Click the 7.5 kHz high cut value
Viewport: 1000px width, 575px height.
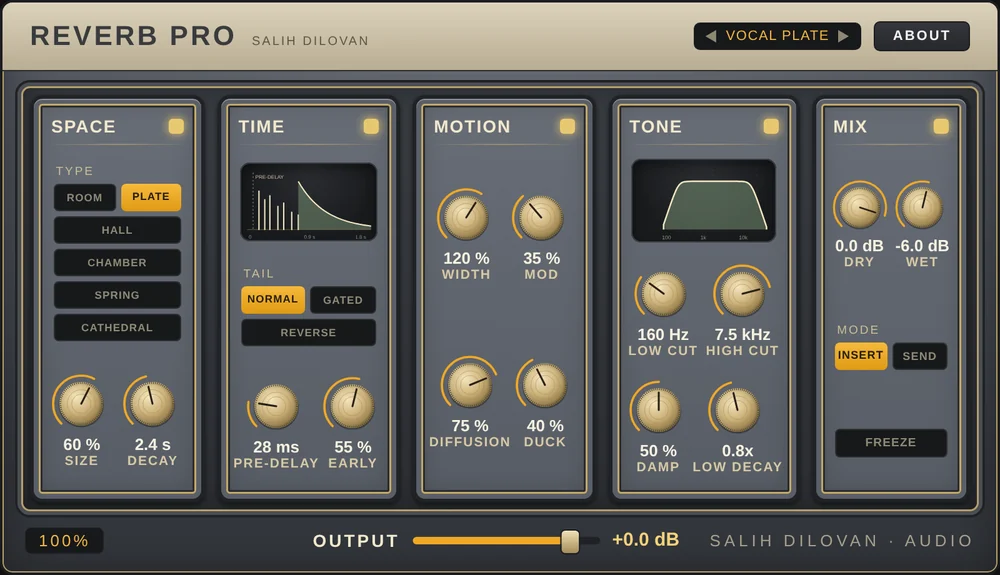click(742, 334)
